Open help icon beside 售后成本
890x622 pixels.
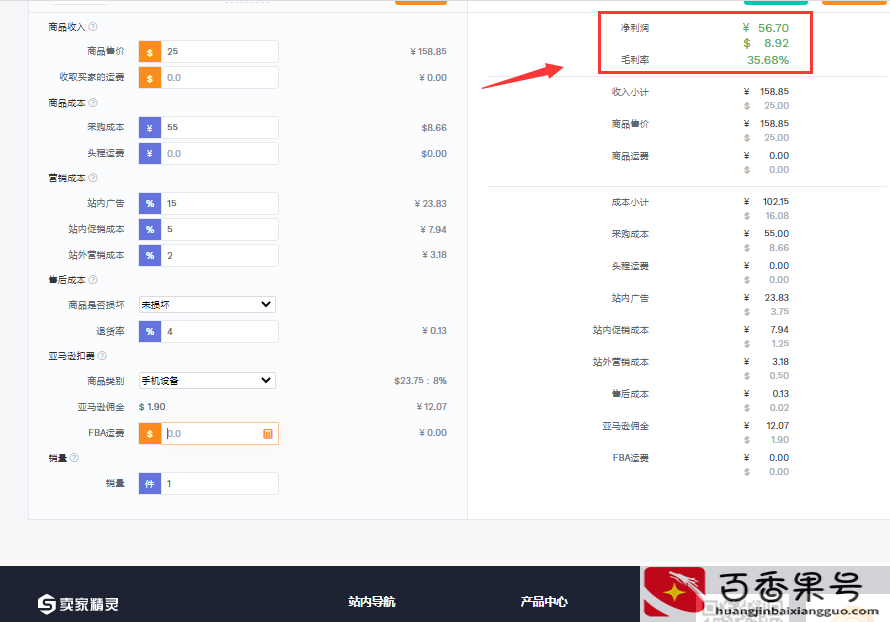tap(93, 280)
